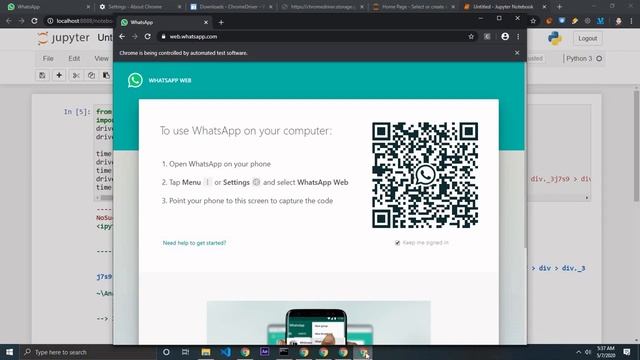Viewport: 640px width, 360px height.
Task: Bookmark web.whatsapp.com with the star icon
Action: [x=471, y=37]
